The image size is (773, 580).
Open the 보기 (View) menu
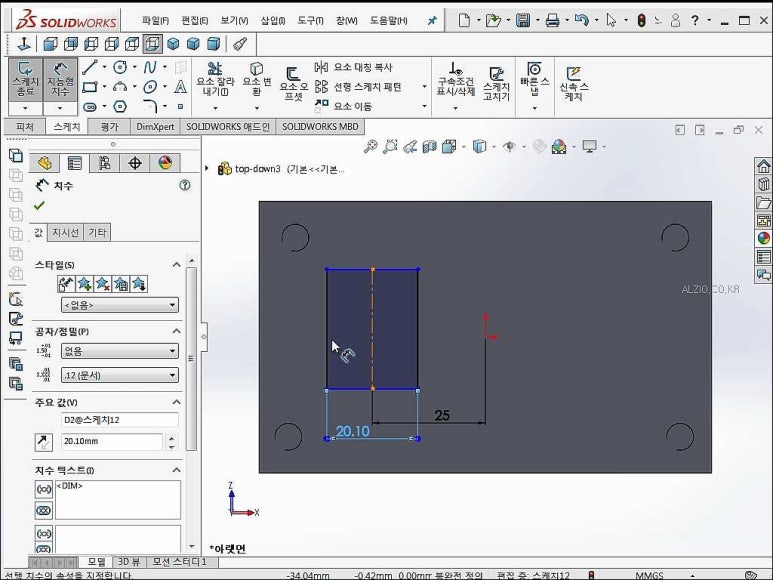(x=234, y=20)
